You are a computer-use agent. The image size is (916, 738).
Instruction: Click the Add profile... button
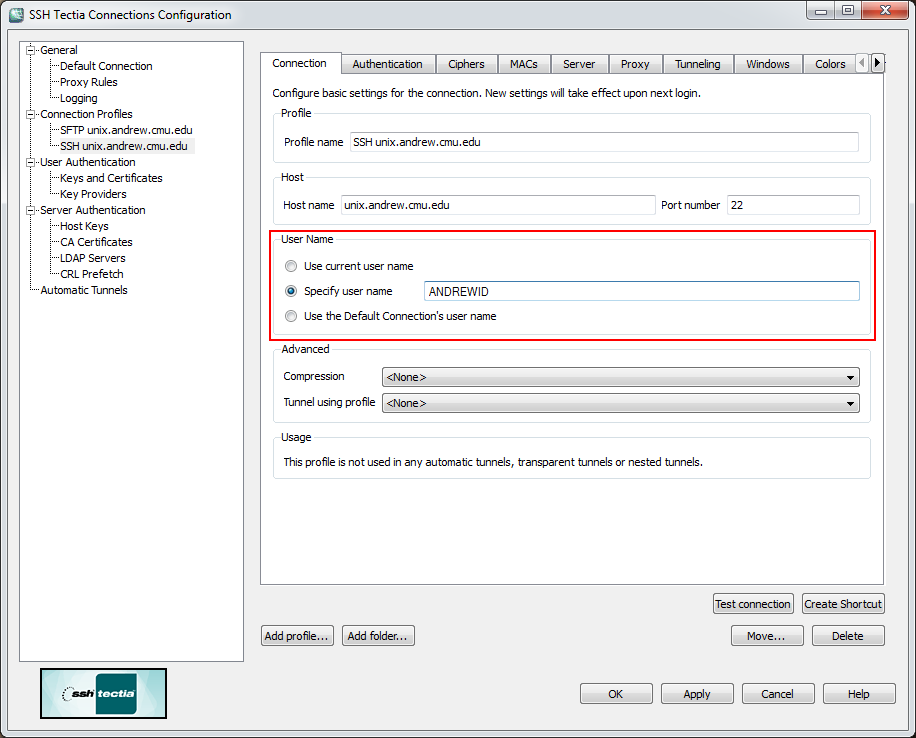click(x=297, y=636)
